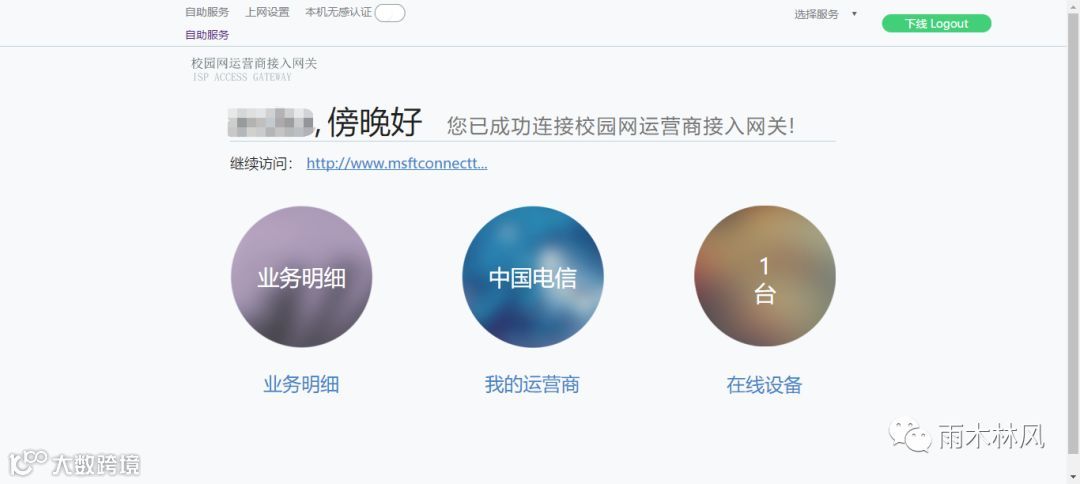Click the dropdown arrow beside 选择服务
This screenshot has height=484, width=1080.
[854, 14]
